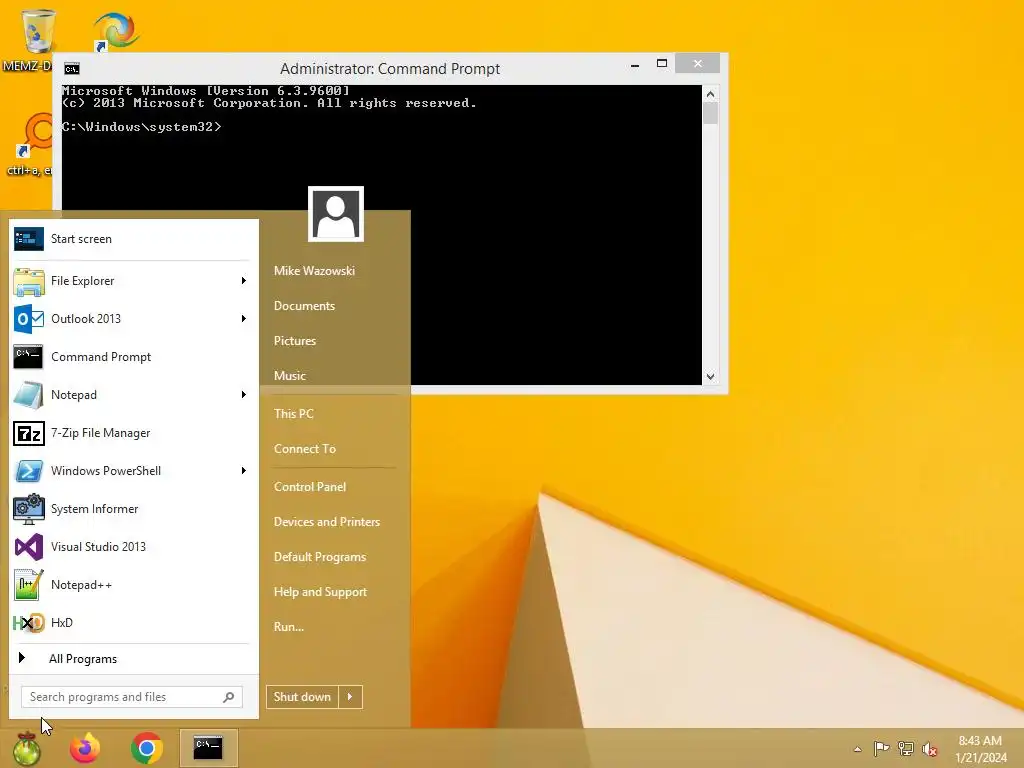Click the user account picture
The height and width of the screenshot is (768, 1024).
coord(336,214)
